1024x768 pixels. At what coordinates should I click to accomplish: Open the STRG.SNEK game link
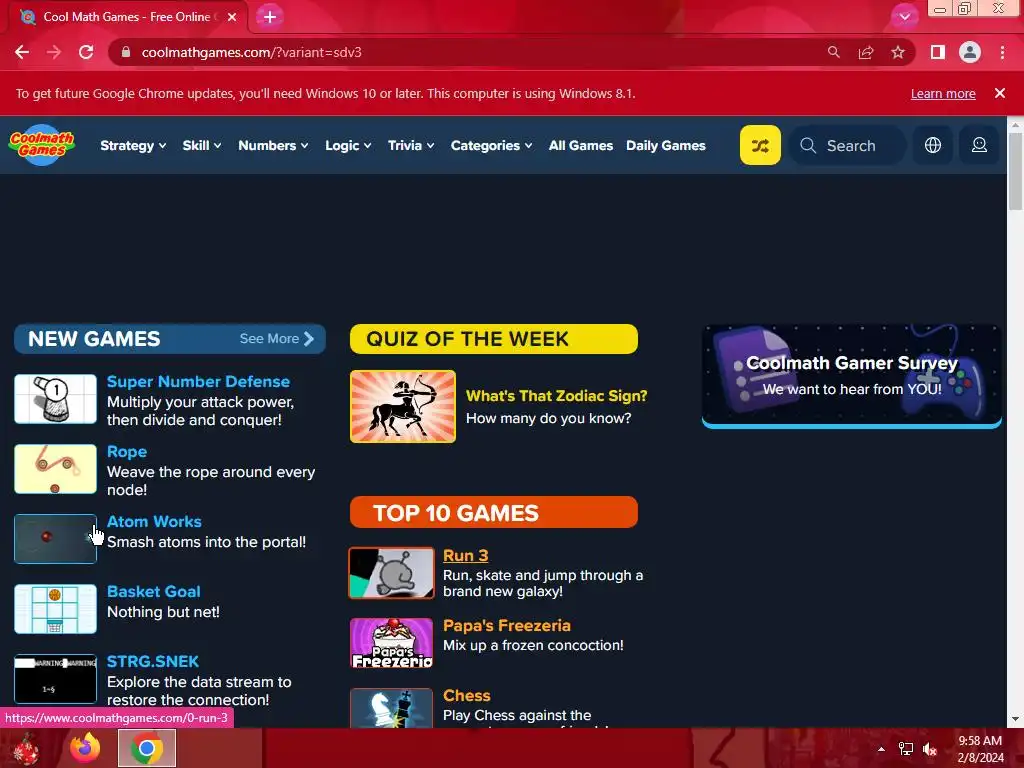(152, 661)
